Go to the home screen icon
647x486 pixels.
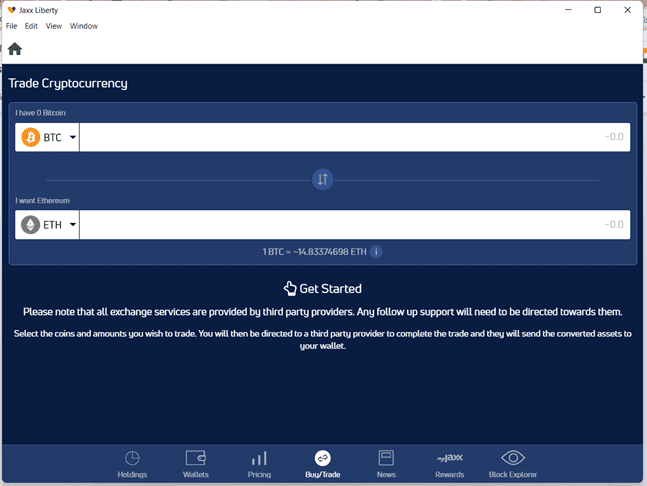[15, 49]
